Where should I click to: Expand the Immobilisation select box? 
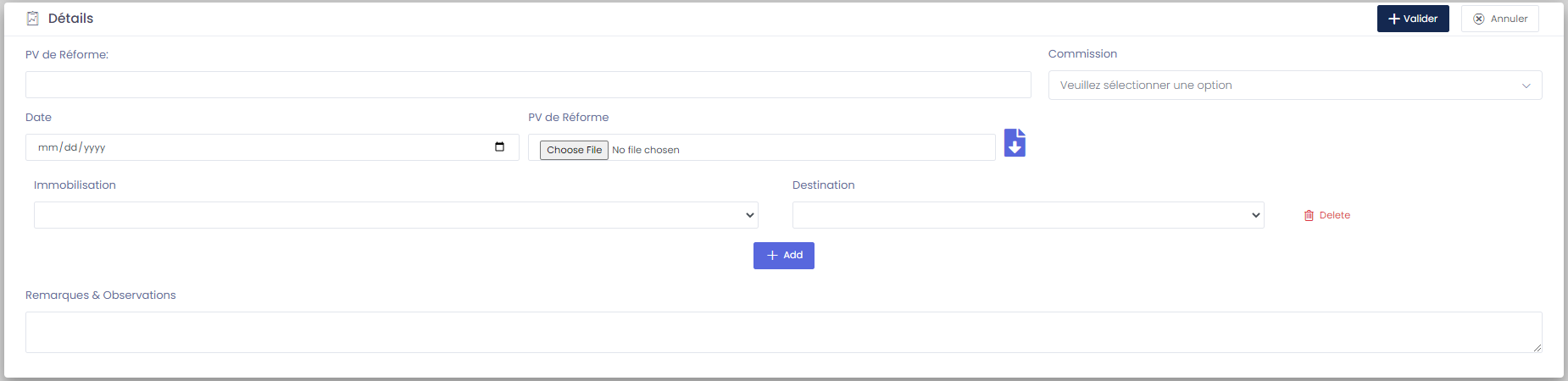(396, 215)
